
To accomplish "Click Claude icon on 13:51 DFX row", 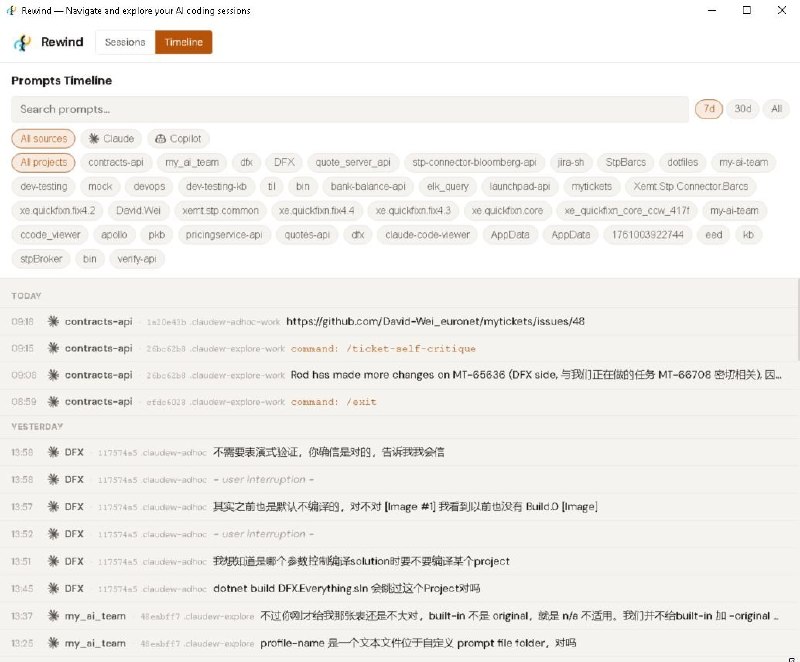I will 53,561.
